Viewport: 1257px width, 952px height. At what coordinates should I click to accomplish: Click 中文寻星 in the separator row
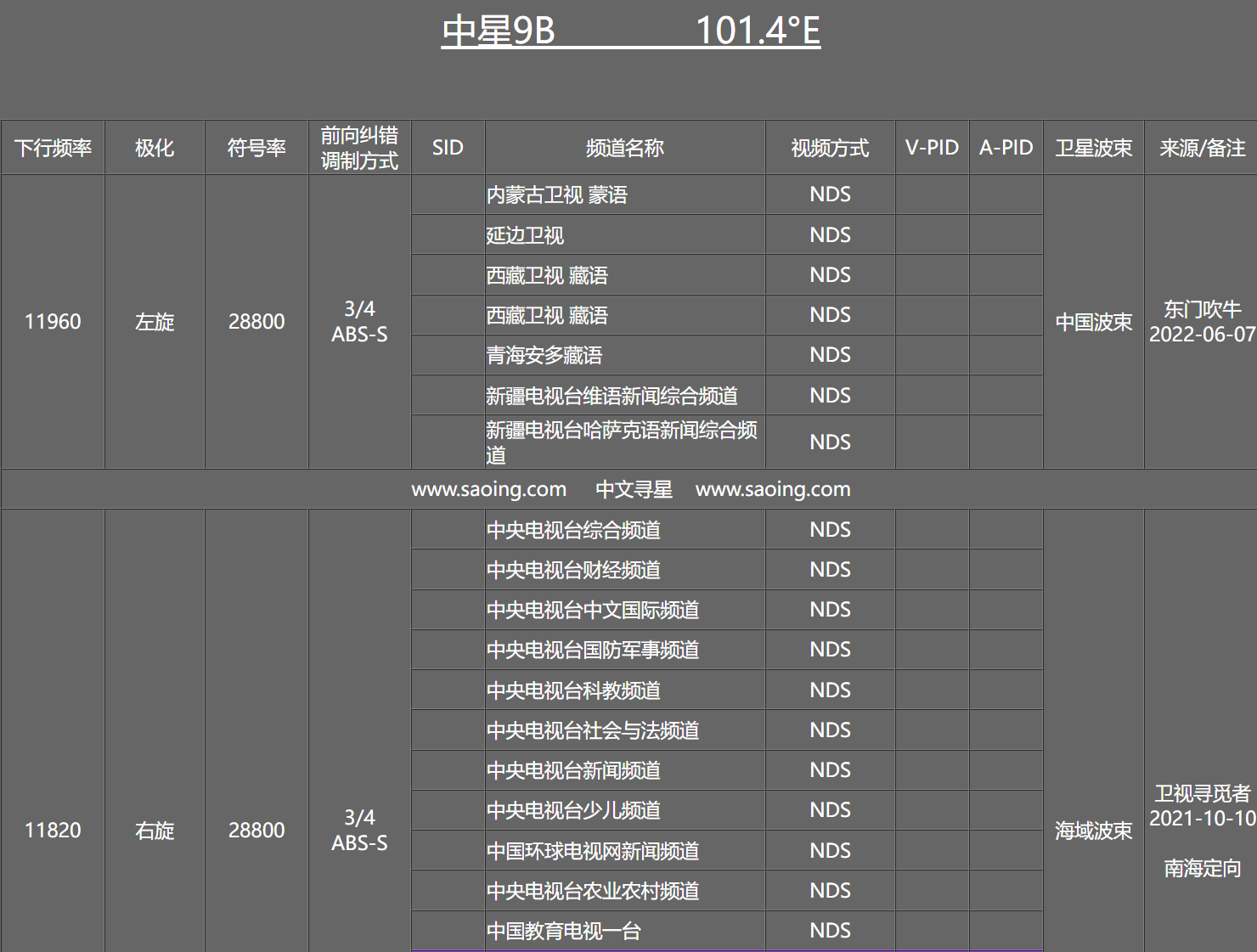click(634, 489)
